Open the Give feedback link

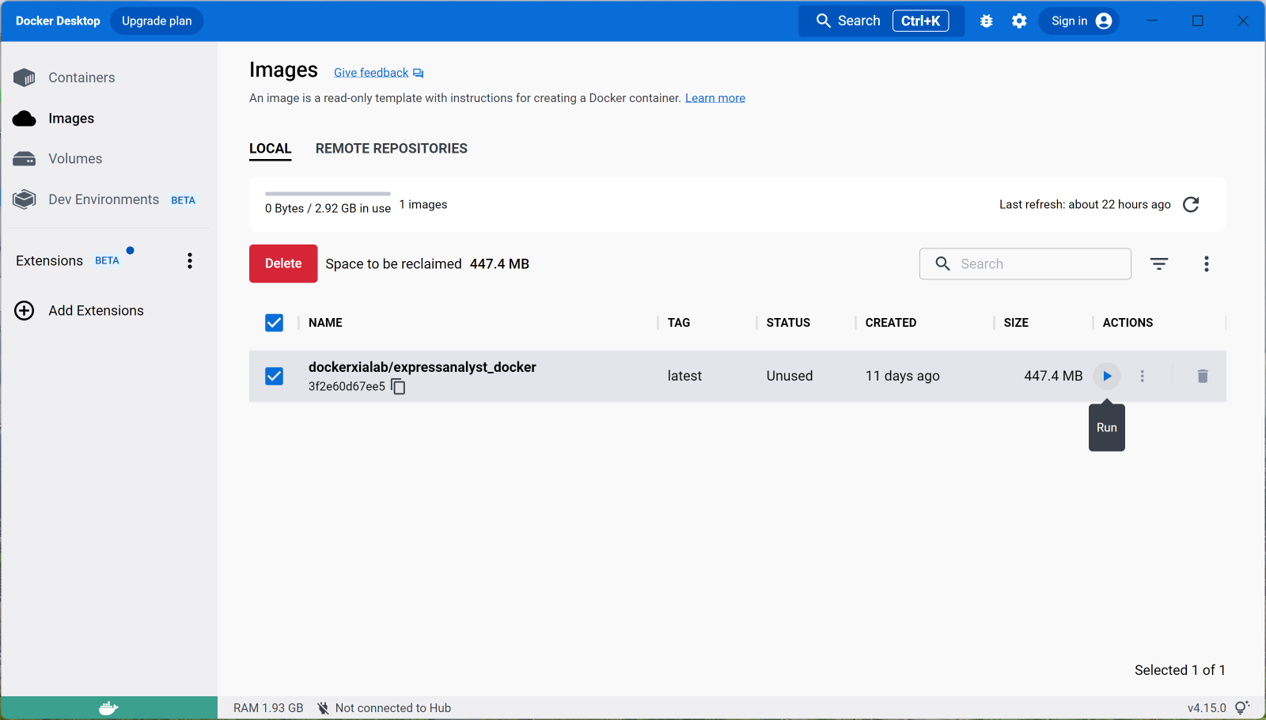(x=378, y=73)
